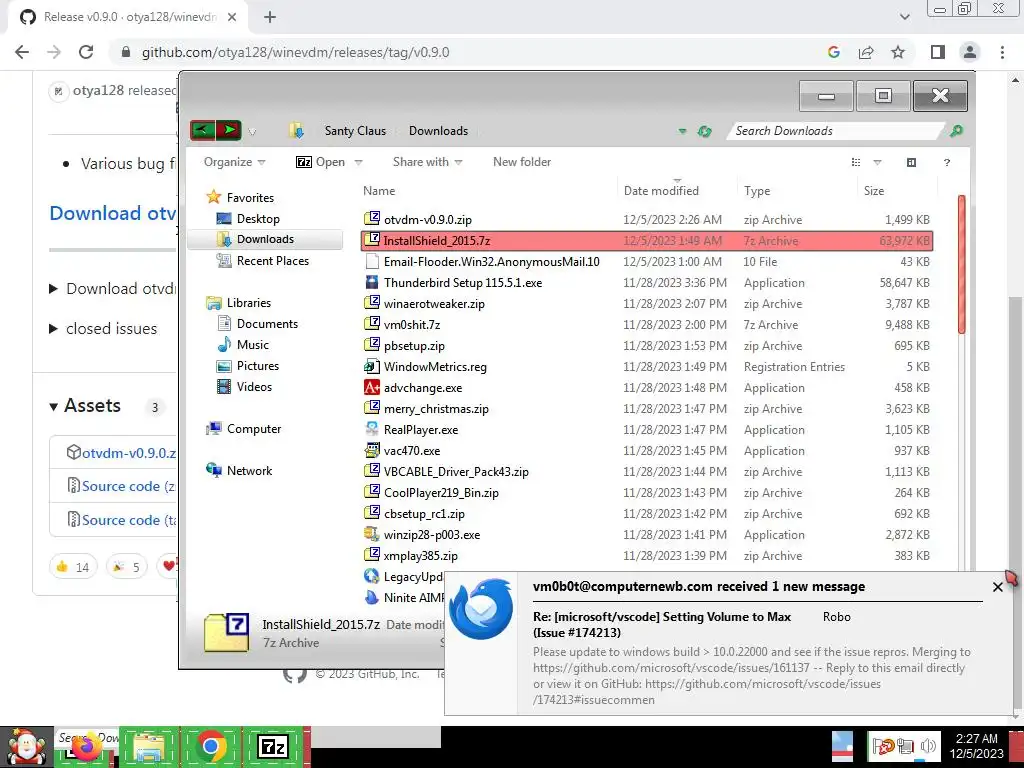The width and height of the screenshot is (1024, 768).
Task: Sort files by the Name column
Action: [379, 191]
